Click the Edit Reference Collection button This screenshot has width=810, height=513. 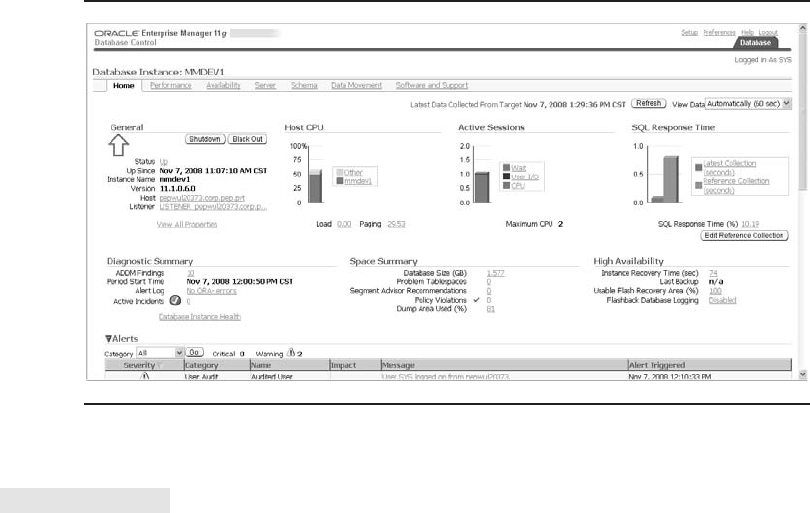click(744, 236)
